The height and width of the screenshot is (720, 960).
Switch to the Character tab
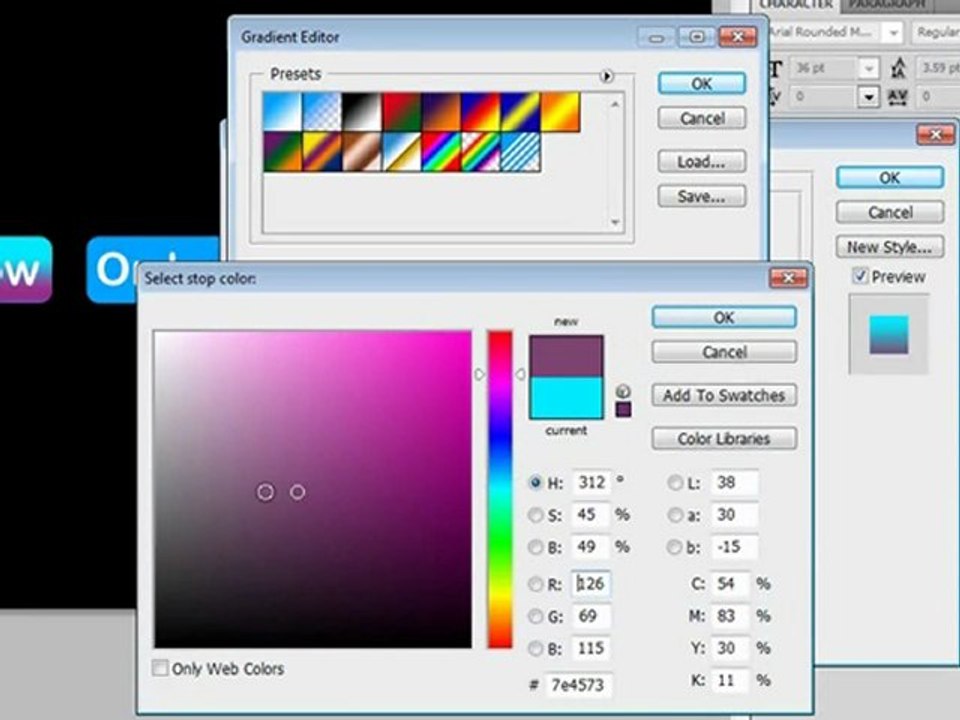click(795, 5)
